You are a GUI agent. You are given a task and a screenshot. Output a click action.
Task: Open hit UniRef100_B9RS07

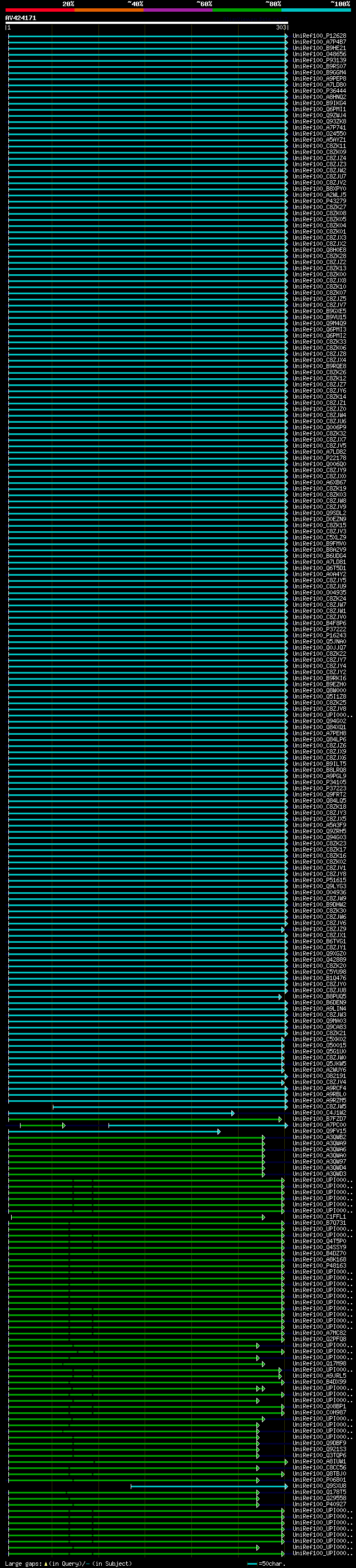[x=319, y=66]
